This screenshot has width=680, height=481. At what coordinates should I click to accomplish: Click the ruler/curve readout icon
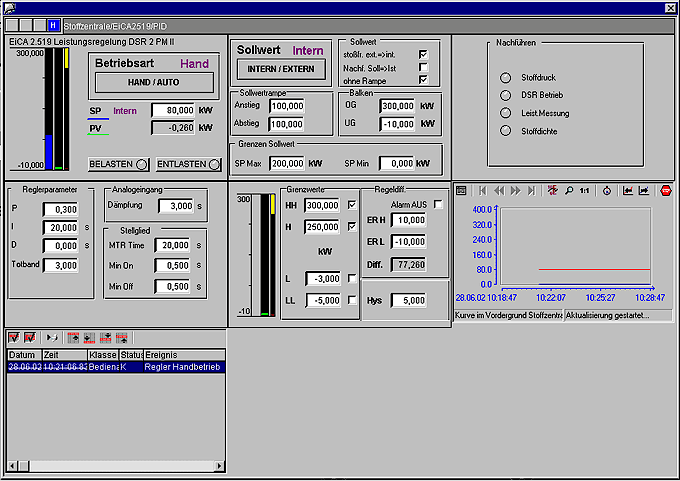click(552, 190)
